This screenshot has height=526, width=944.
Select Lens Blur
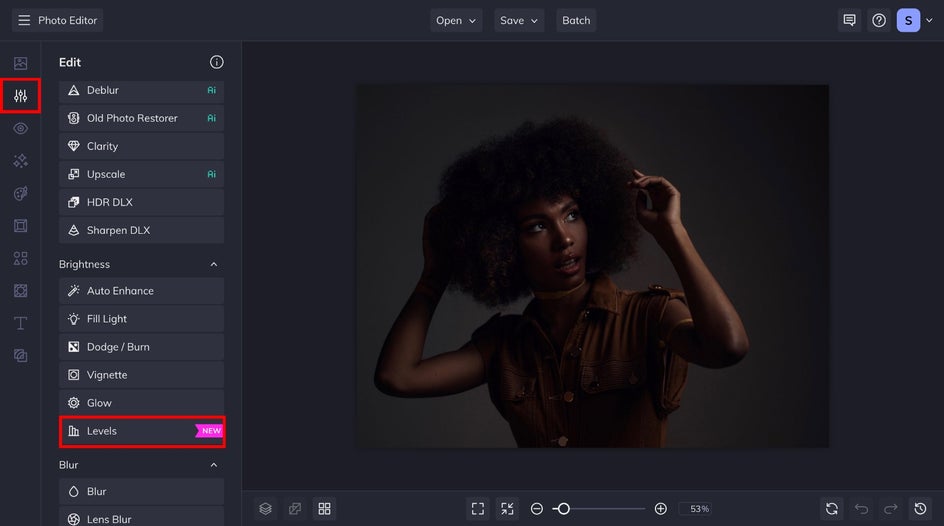141,518
